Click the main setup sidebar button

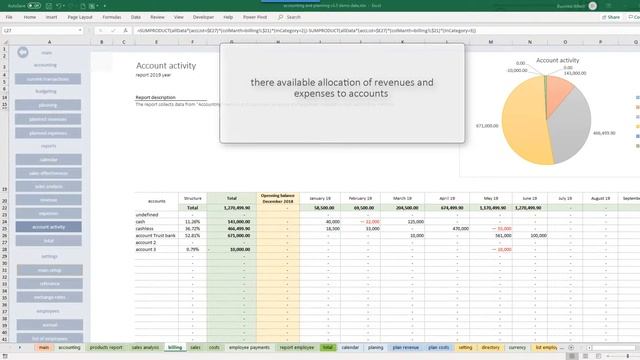pos(49,270)
